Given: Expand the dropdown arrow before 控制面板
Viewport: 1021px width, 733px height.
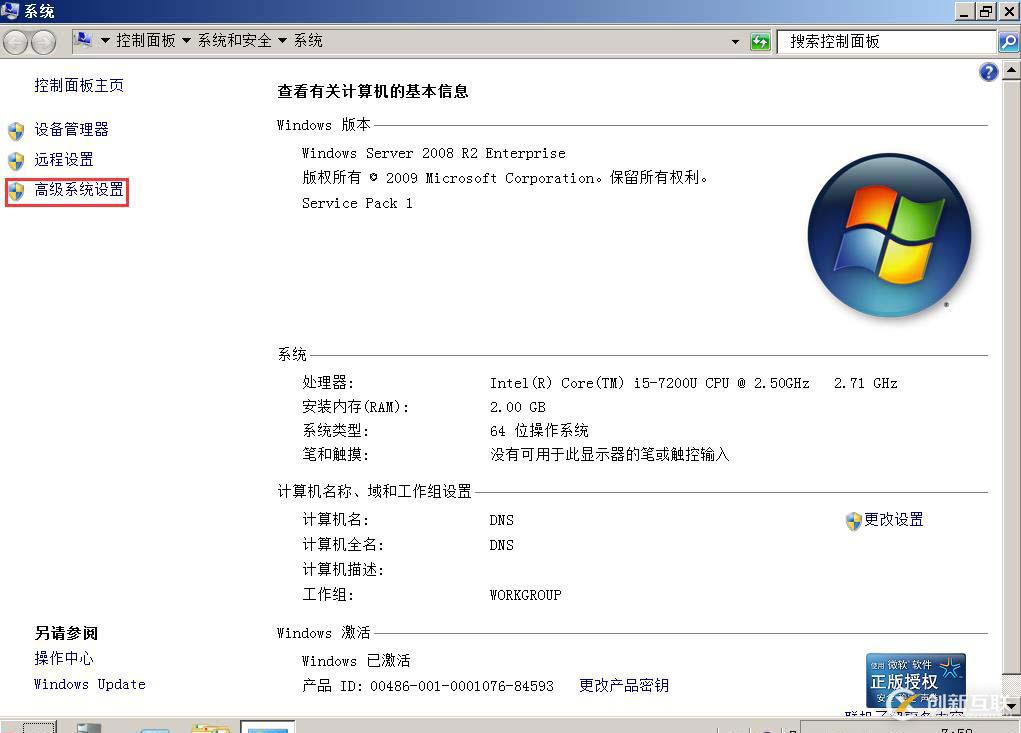Looking at the screenshot, I should coord(105,41).
